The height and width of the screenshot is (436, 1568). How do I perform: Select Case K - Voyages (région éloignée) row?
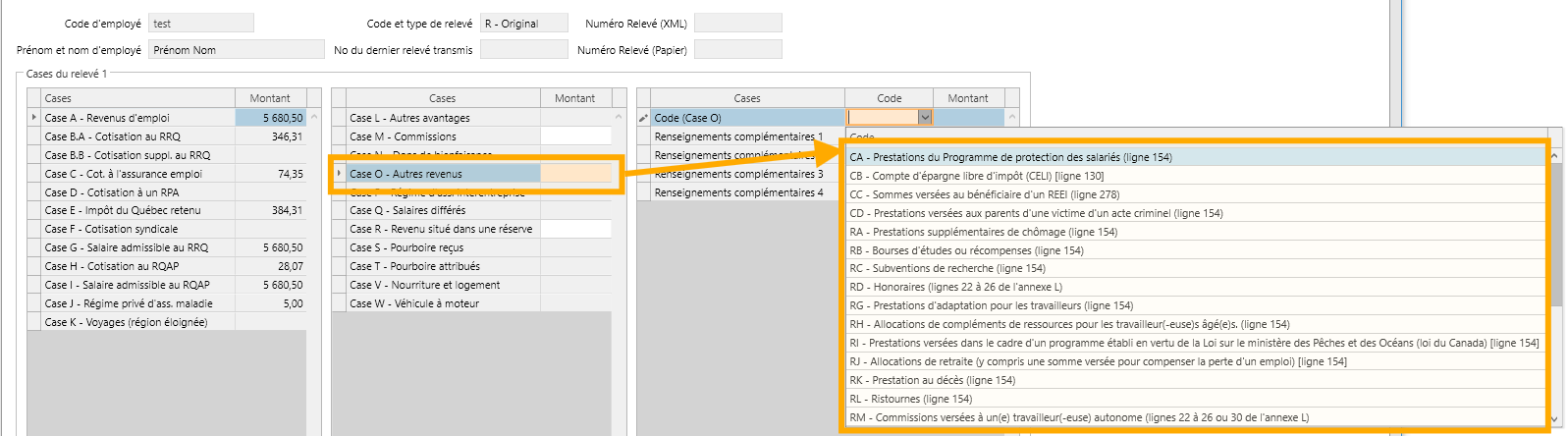coord(167,322)
